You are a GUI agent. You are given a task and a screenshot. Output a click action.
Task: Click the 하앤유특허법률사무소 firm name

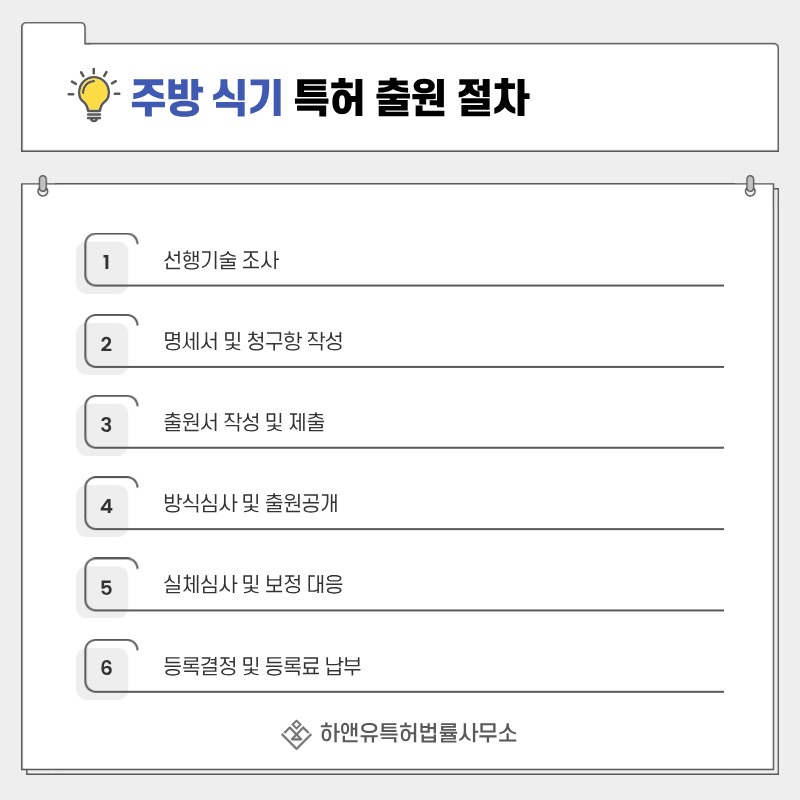[x=418, y=734]
